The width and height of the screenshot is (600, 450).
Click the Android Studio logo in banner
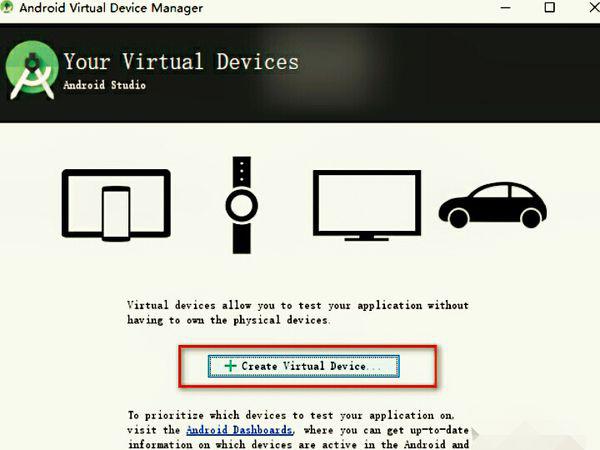[32, 70]
